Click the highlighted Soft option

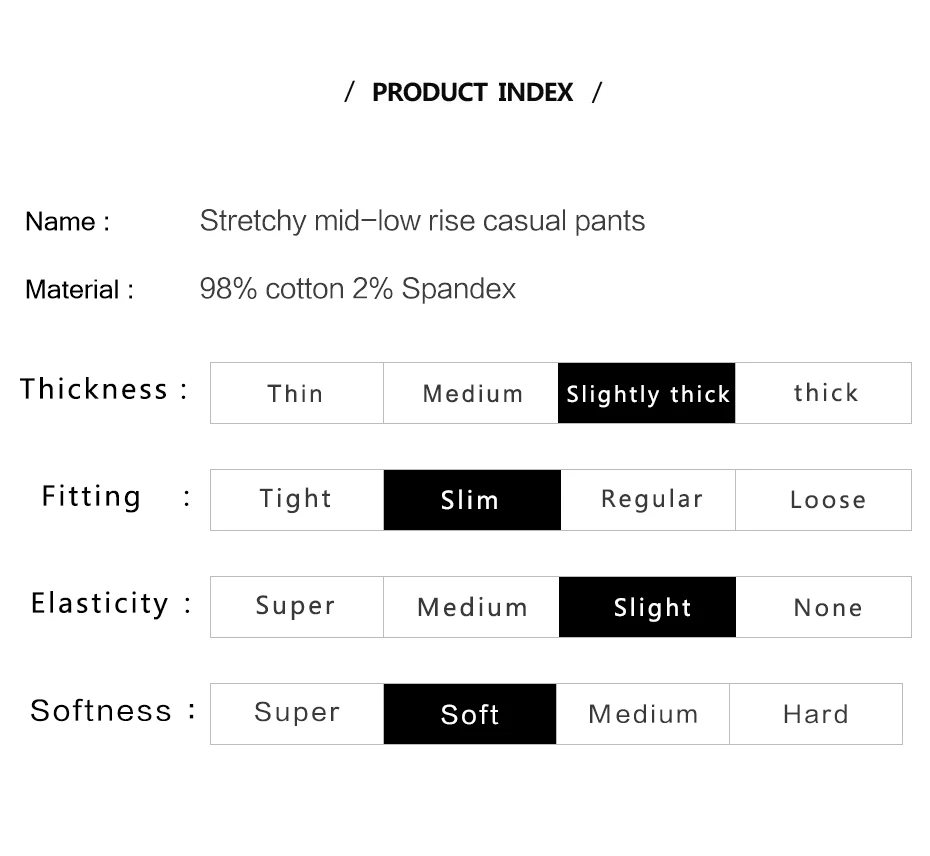tap(470, 714)
